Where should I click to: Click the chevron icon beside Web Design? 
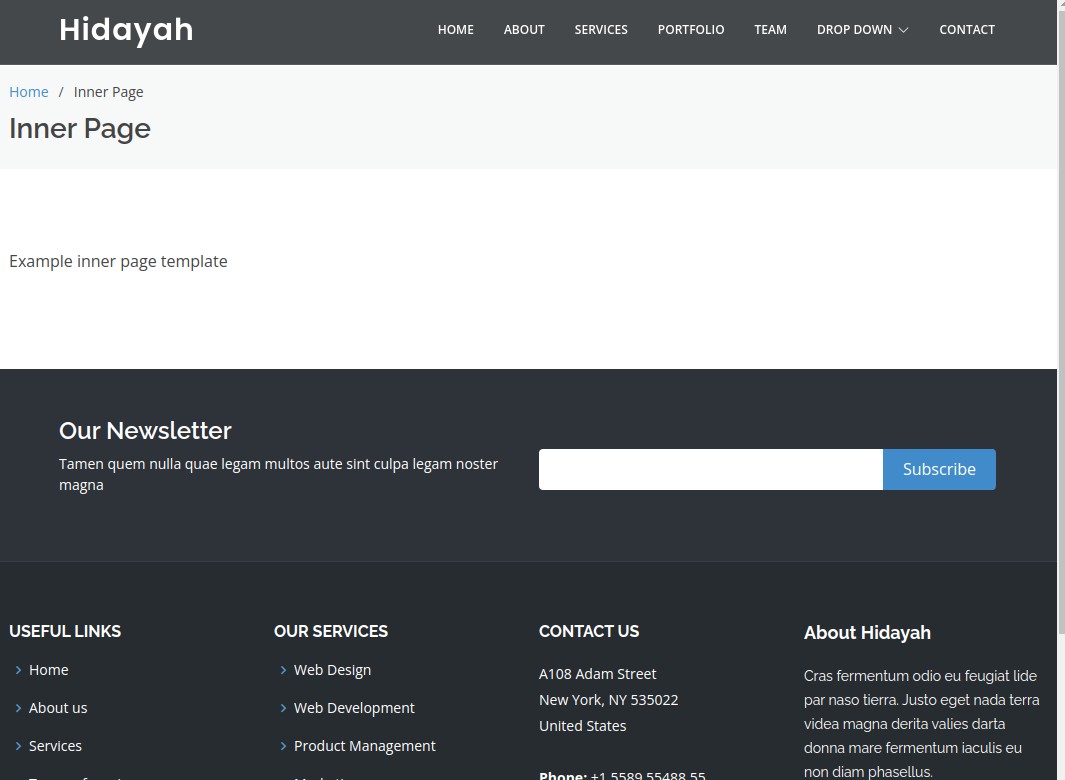283,670
